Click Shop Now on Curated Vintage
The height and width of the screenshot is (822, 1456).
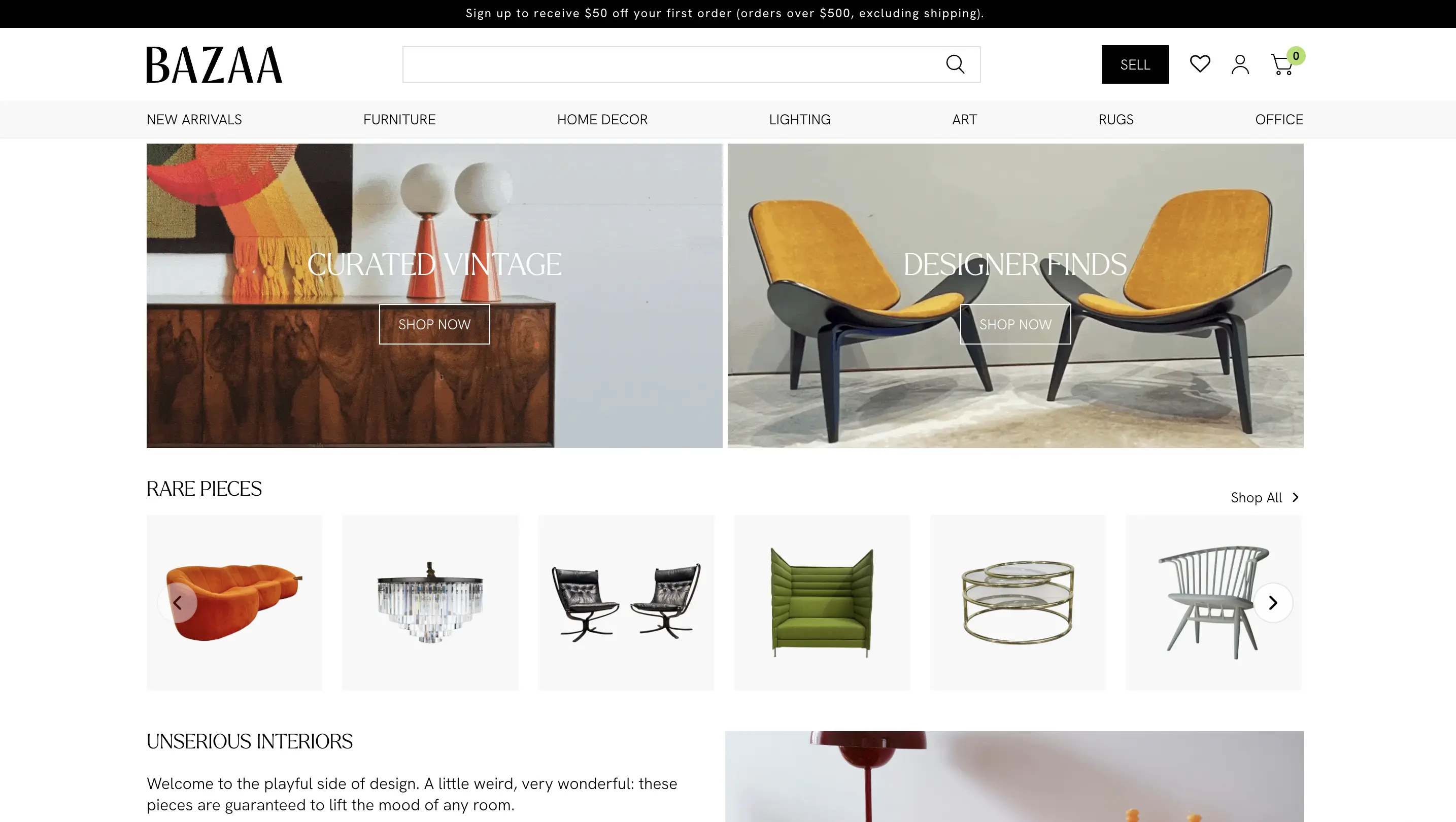pos(434,324)
